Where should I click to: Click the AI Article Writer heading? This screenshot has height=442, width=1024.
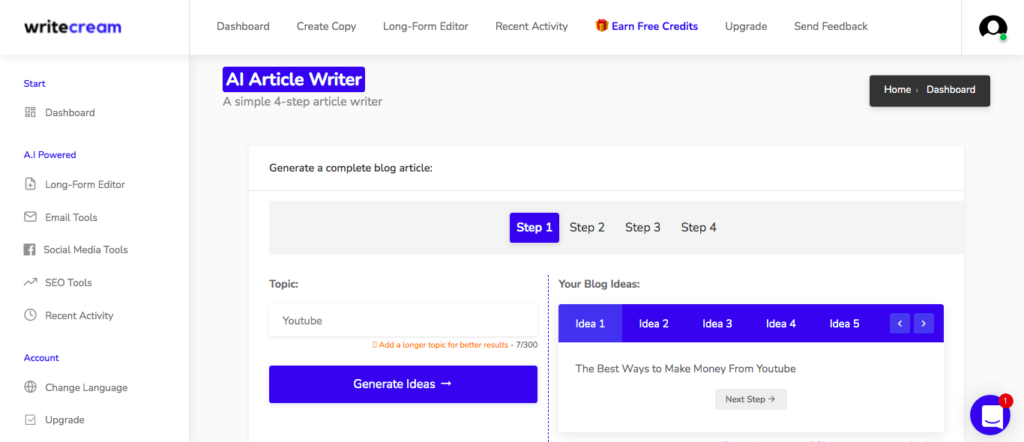(294, 80)
